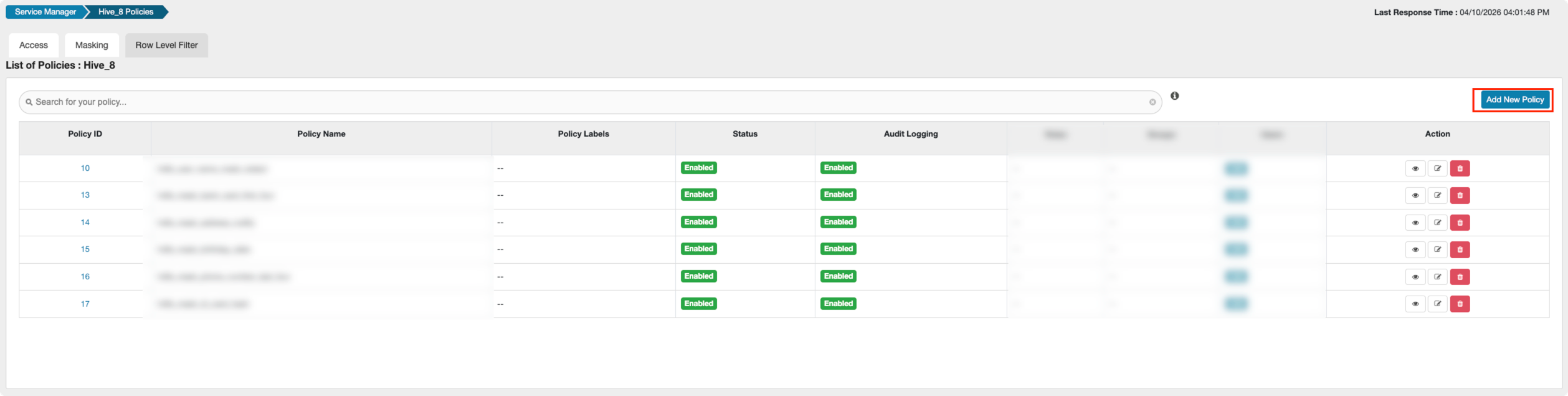Delete policy 17 with the trash icon
Screen dimensions: 1568x396
pyautogui.click(x=1460, y=304)
